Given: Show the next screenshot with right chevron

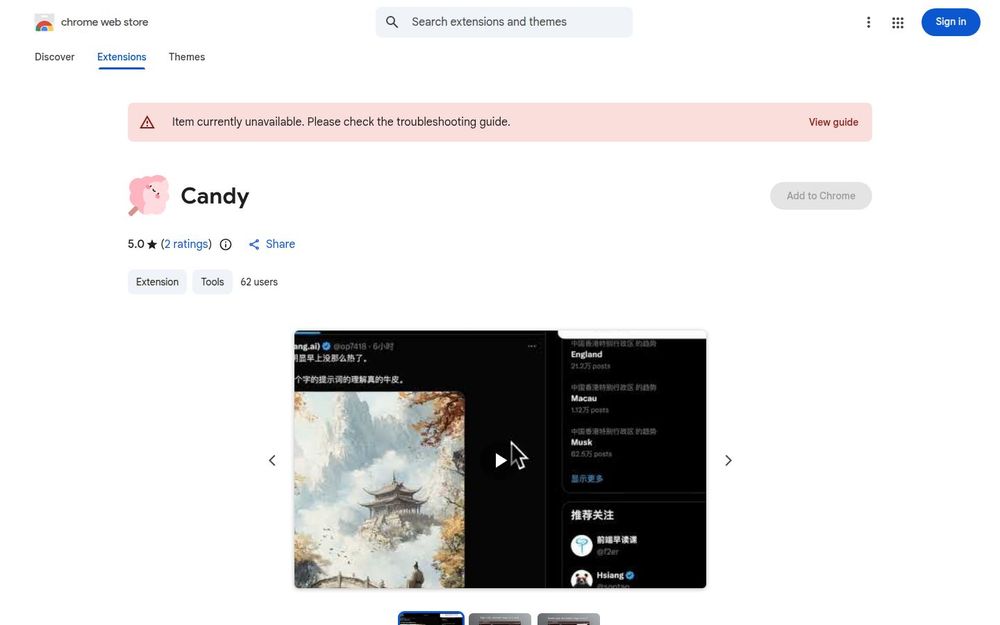Looking at the screenshot, I should coord(728,460).
